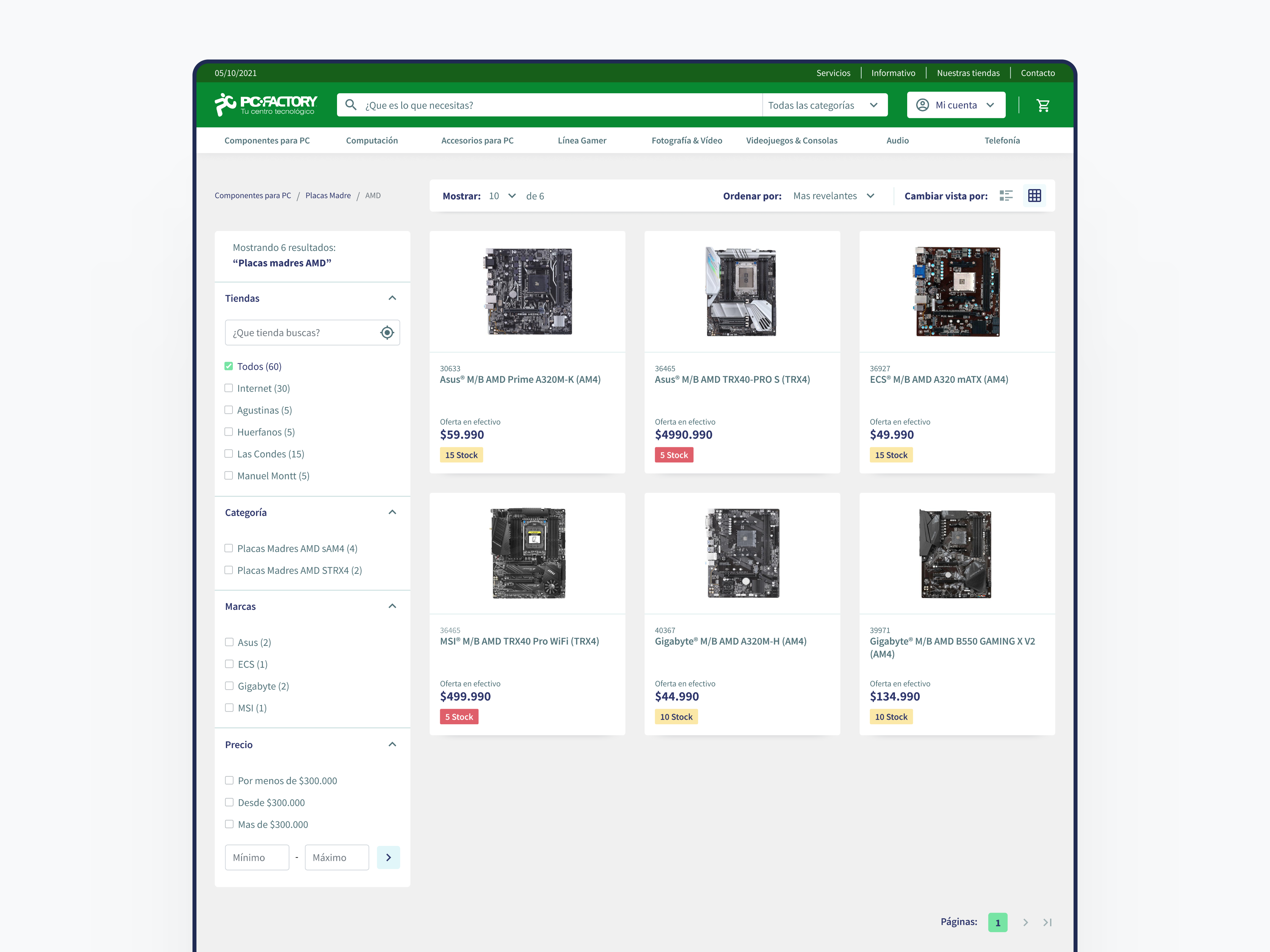Apply price range arrow button
Image resolution: width=1270 pixels, height=952 pixels.
pyautogui.click(x=388, y=857)
